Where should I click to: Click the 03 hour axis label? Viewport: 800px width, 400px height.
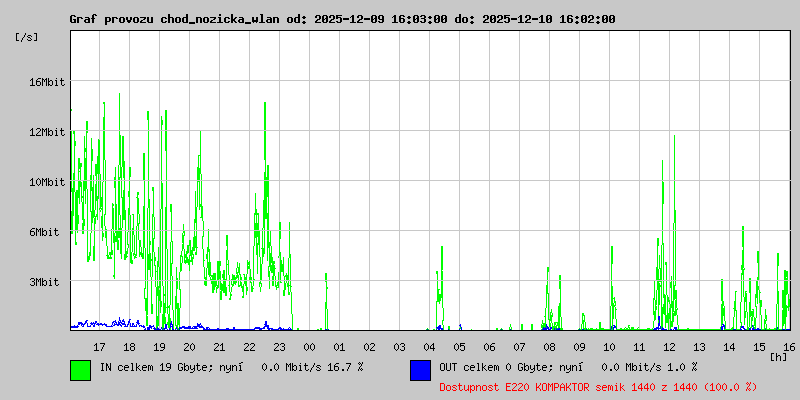[x=399, y=347]
